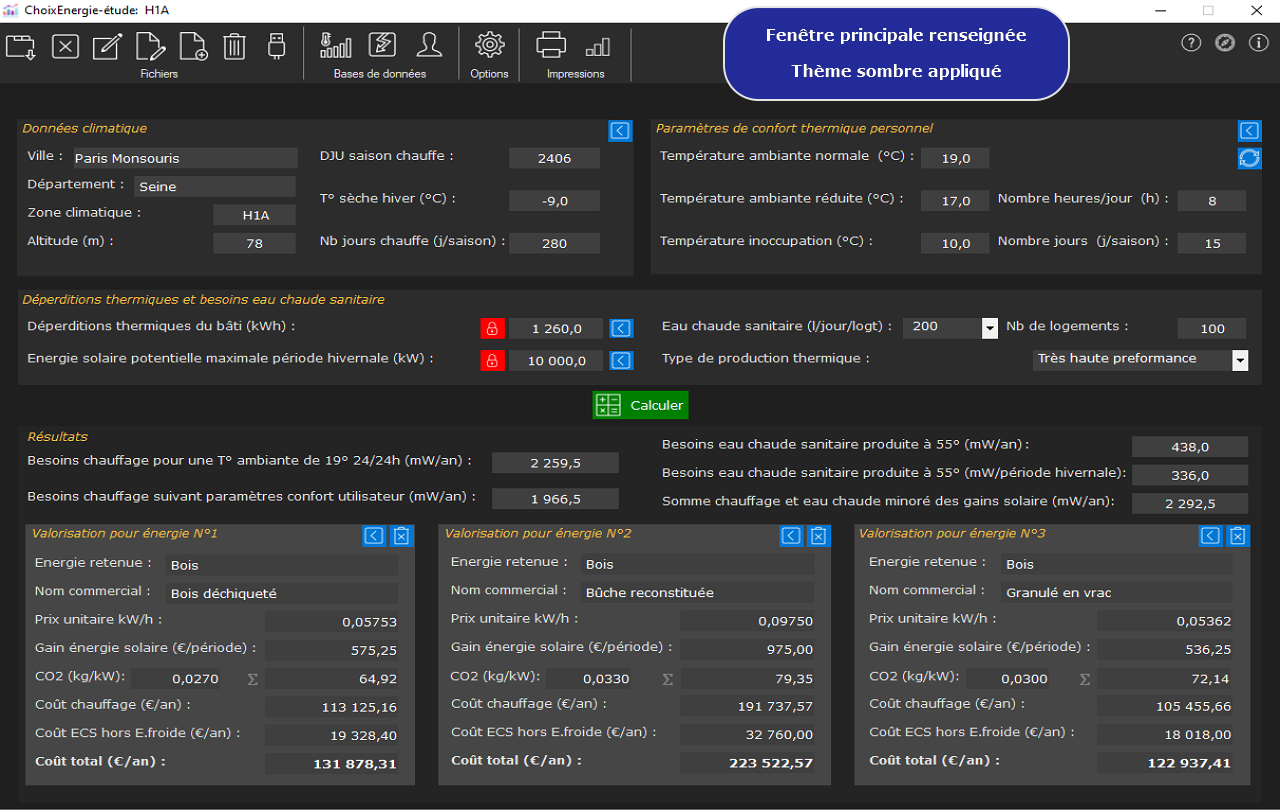Viewport: 1280px width, 810px height.
Task: Click Coût total value 122 937,41
Action: (x=1165, y=763)
